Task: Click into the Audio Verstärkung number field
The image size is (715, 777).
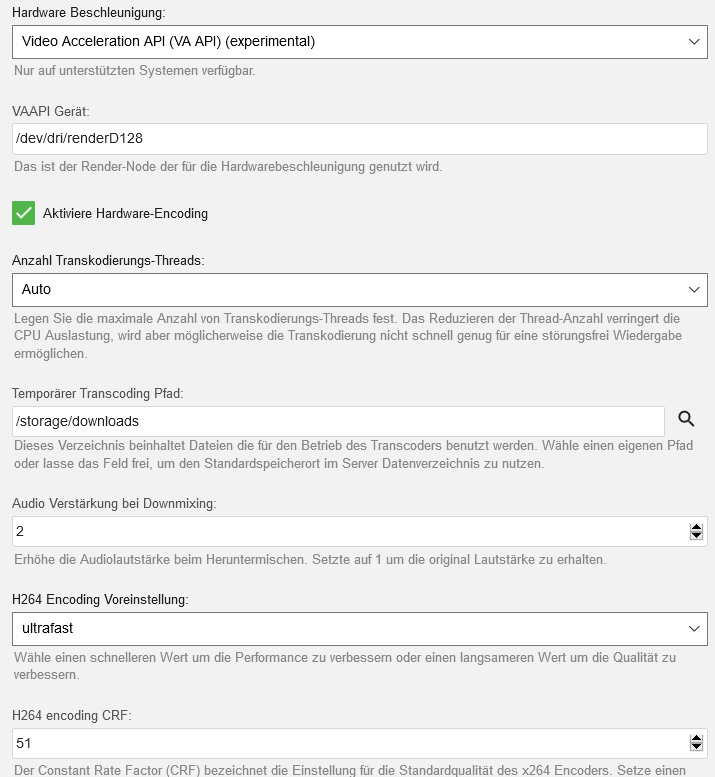Action: [x=350, y=532]
